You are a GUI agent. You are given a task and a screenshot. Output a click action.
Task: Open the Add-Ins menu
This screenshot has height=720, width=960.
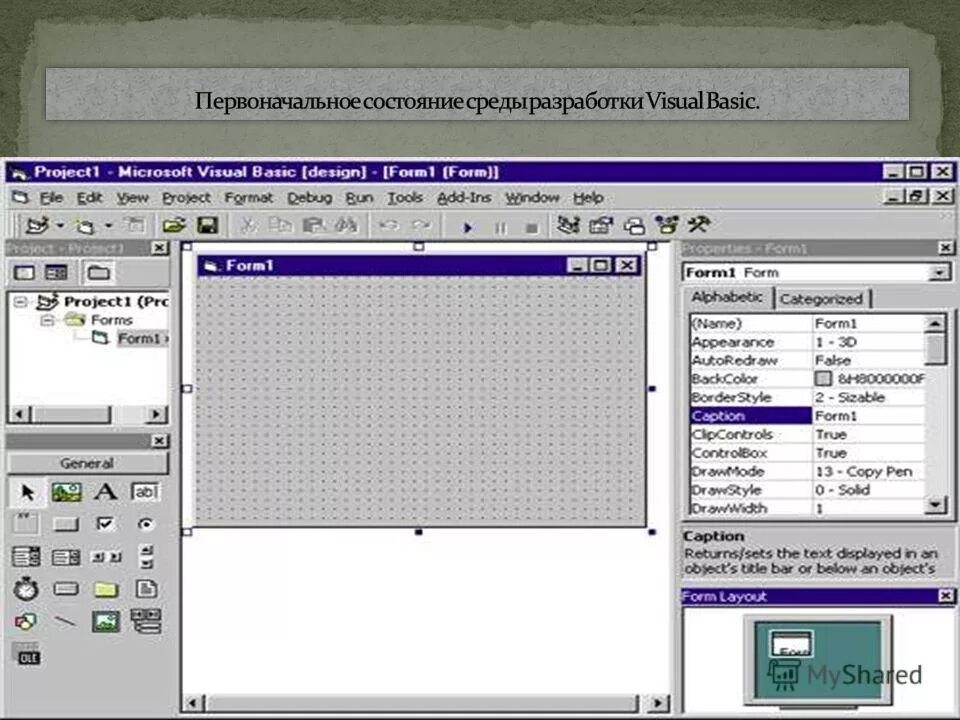464,198
